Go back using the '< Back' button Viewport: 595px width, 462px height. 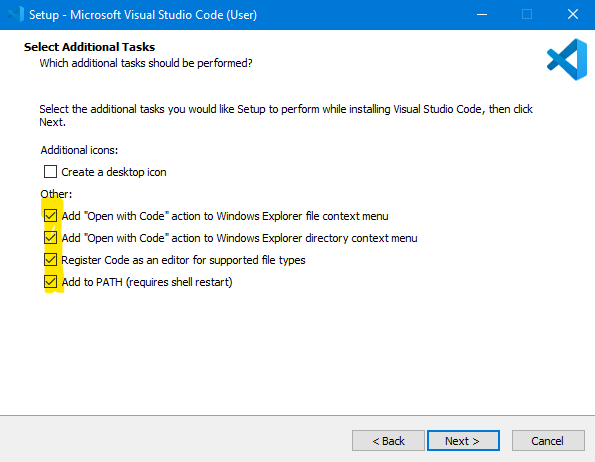pyautogui.click(x=388, y=440)
